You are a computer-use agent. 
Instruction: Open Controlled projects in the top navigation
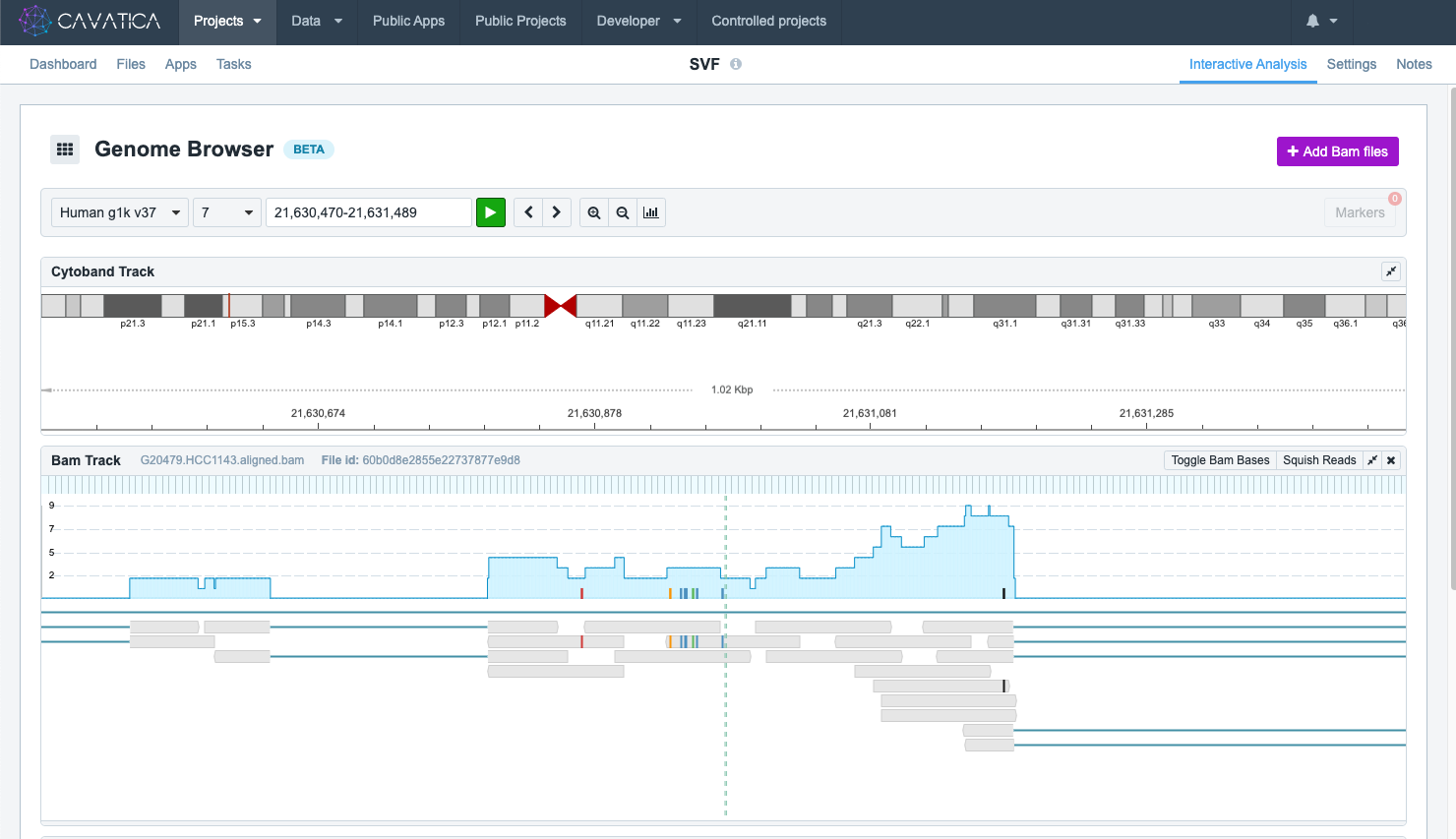coord(768,22)
